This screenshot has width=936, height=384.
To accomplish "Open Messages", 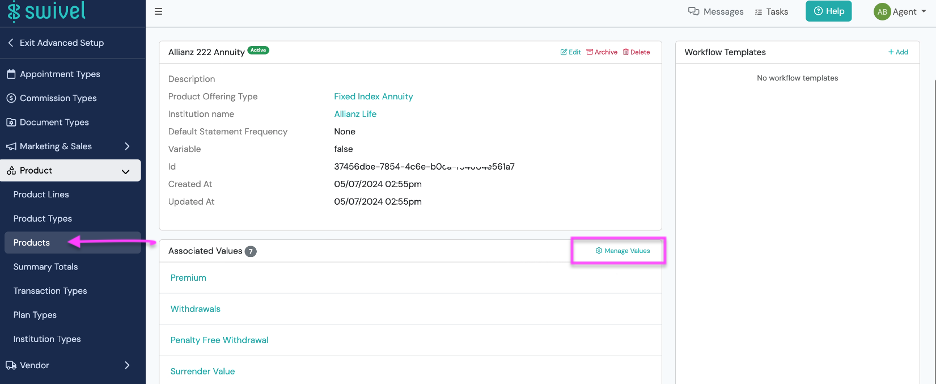I will click(716, 11).
